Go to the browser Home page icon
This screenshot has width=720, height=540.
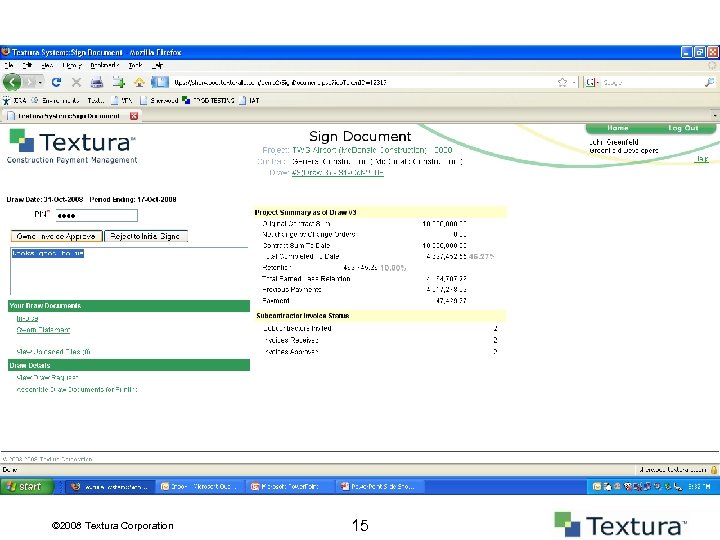point(139,83)
